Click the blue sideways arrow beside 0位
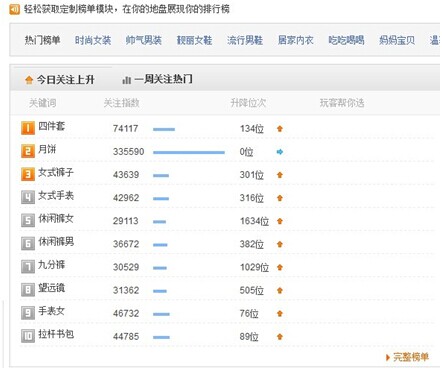Screen dimensions: 442x370 coord(280,152)
